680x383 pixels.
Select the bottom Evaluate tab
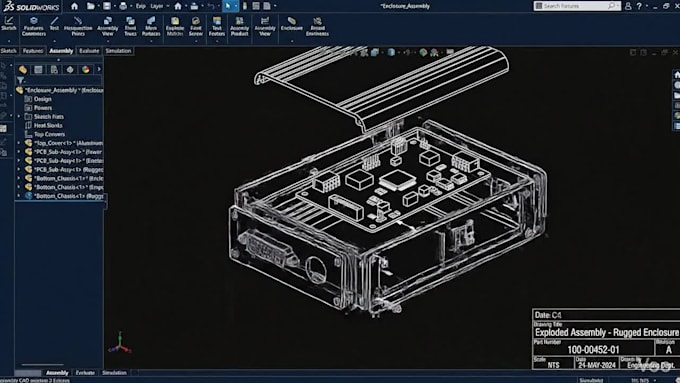(85, 373)
